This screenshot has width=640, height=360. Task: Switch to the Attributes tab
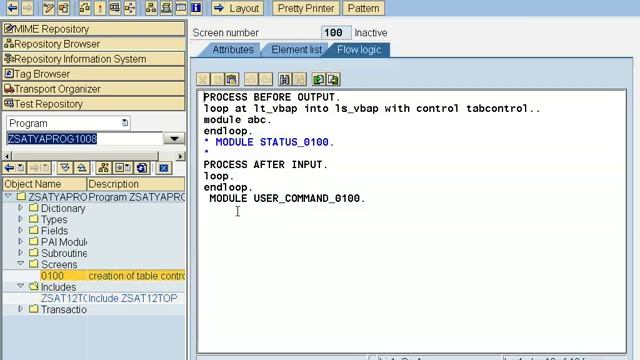pyautogui.click(x=233, y=50)
